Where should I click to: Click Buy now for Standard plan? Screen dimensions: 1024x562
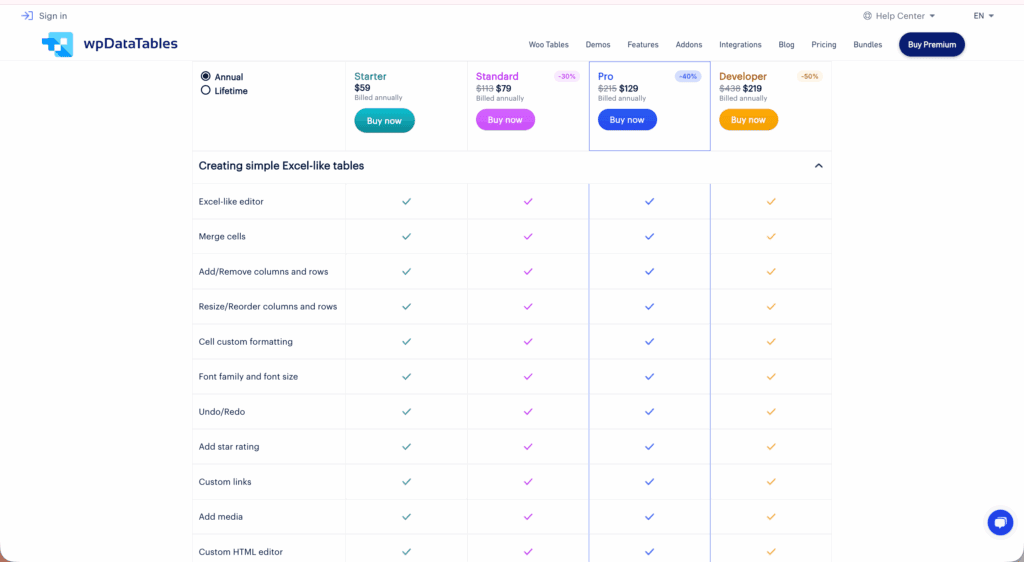(505, 120)
